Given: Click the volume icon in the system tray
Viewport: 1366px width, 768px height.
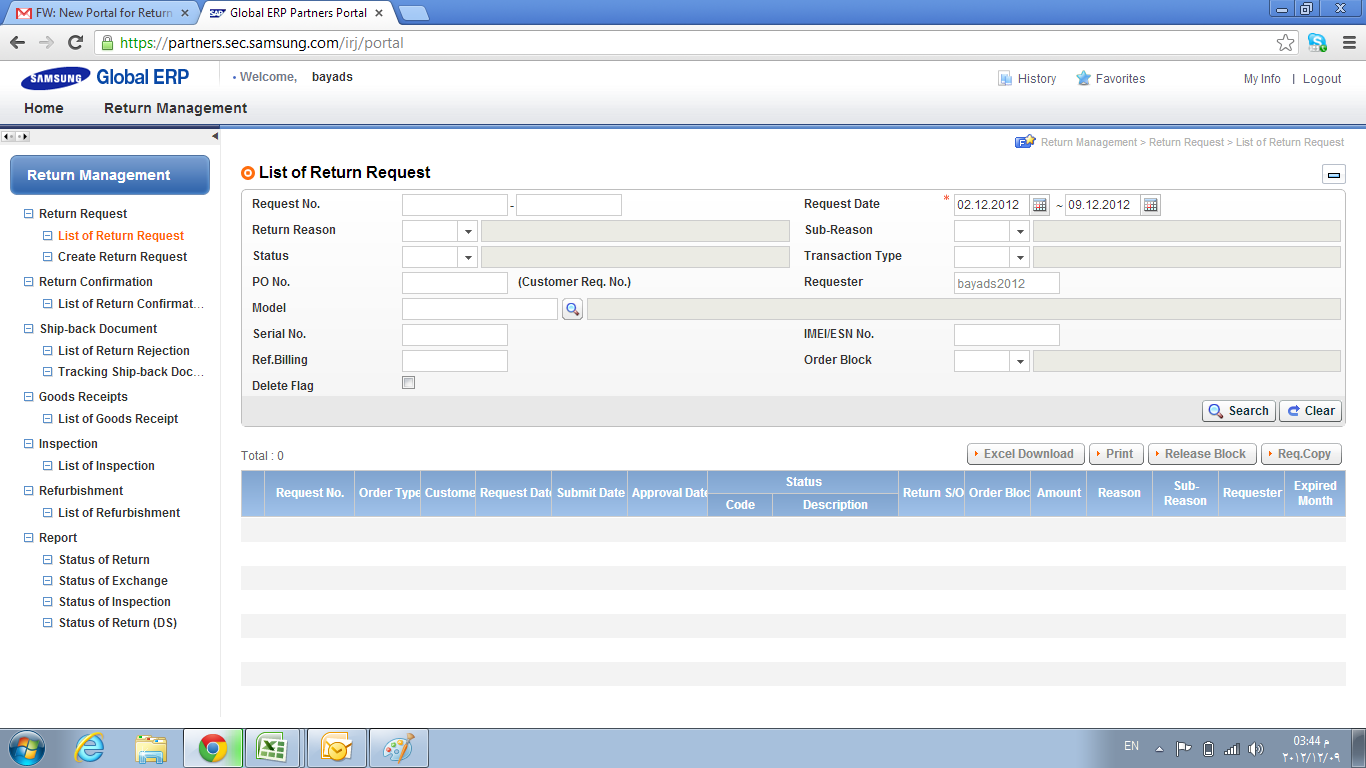Looking at the screenshot, I should click(x=1255, y=749).
